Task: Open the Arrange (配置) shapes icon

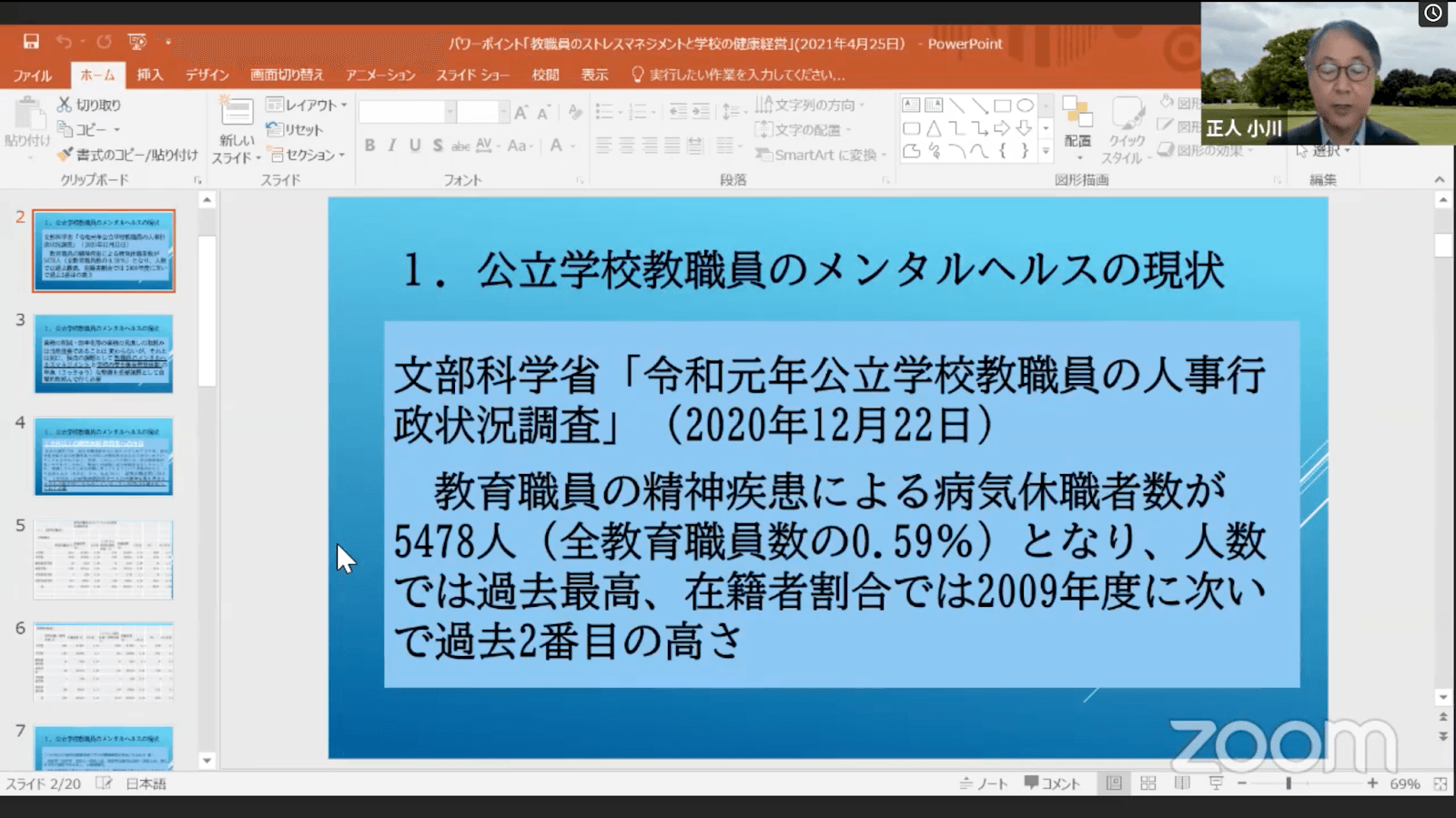Action: click(x=1077, y=122)
